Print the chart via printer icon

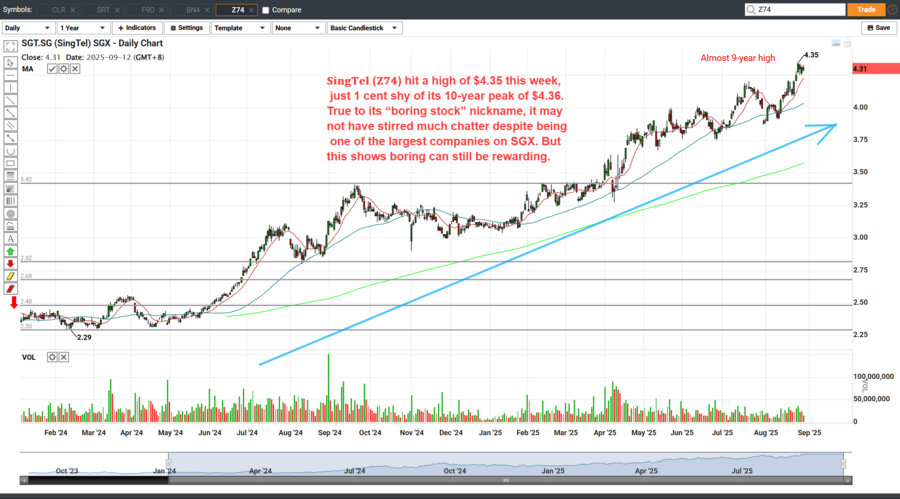pyautogui.click(x=847, y=44)
